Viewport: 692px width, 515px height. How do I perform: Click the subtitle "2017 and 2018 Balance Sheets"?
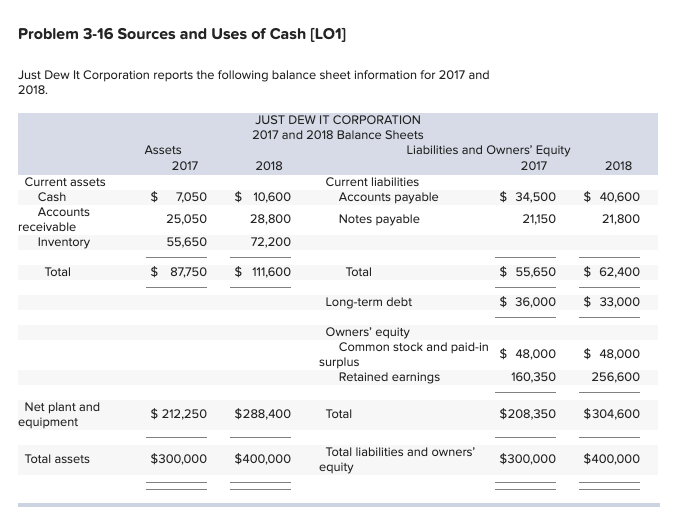pos(338,135)
